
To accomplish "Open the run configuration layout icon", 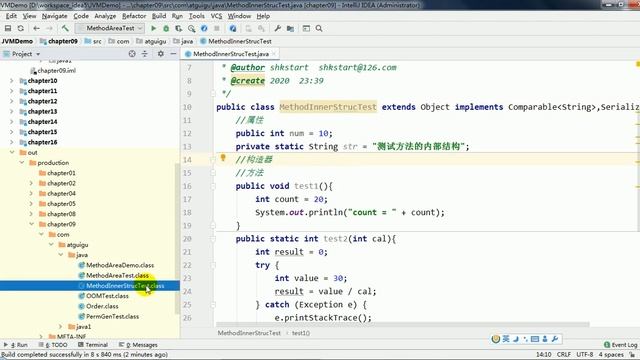I will point(306,29).
